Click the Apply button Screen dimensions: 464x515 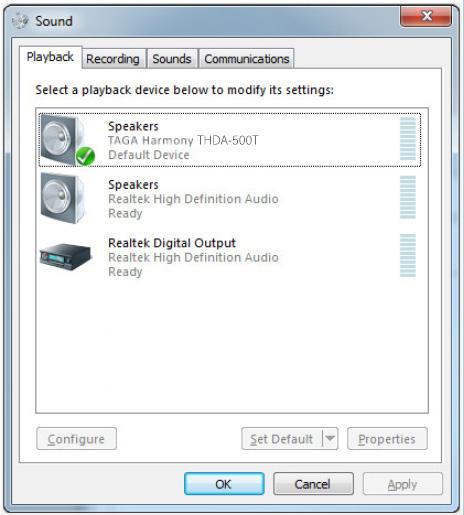point(402,484)
